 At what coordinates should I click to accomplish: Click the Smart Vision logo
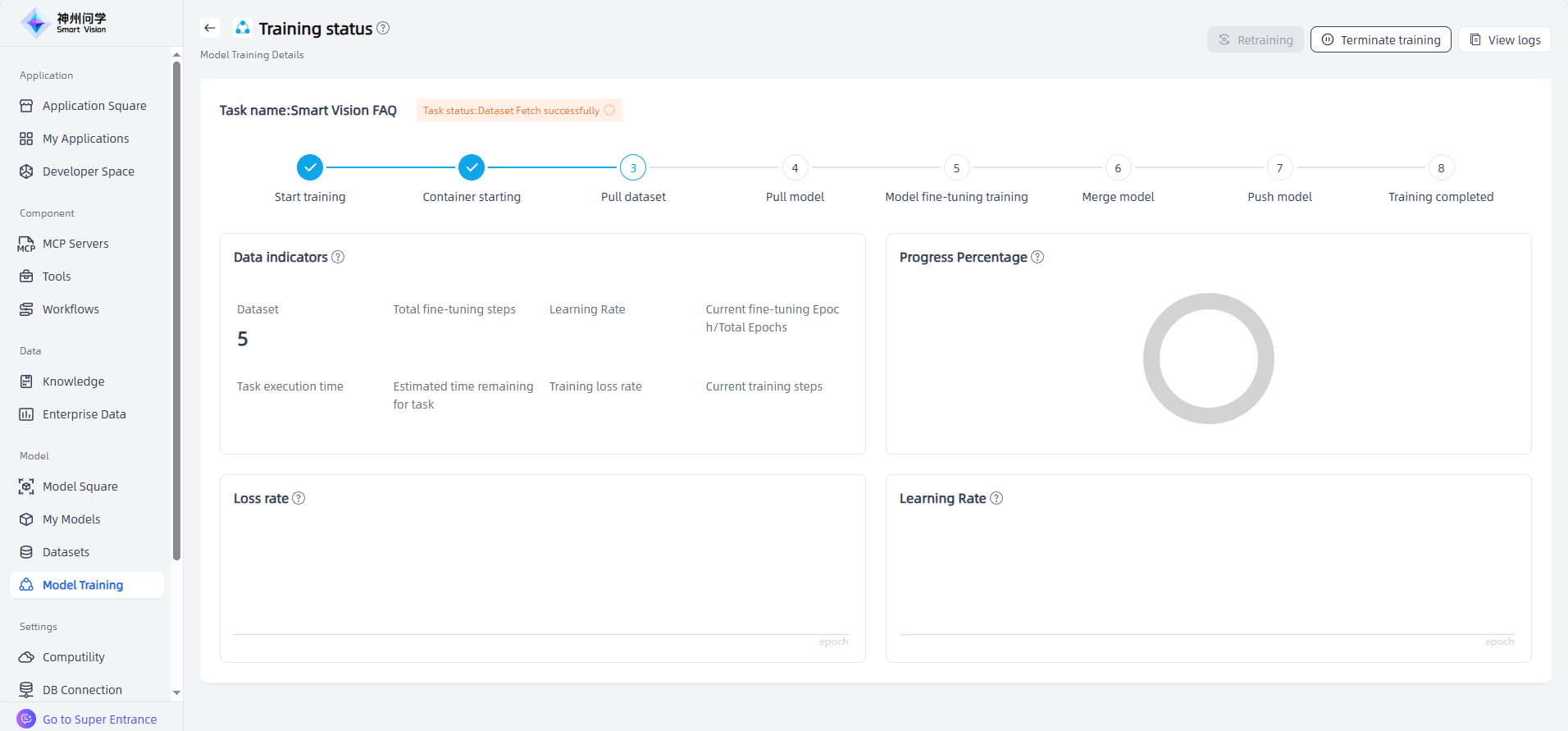[64, 23]
